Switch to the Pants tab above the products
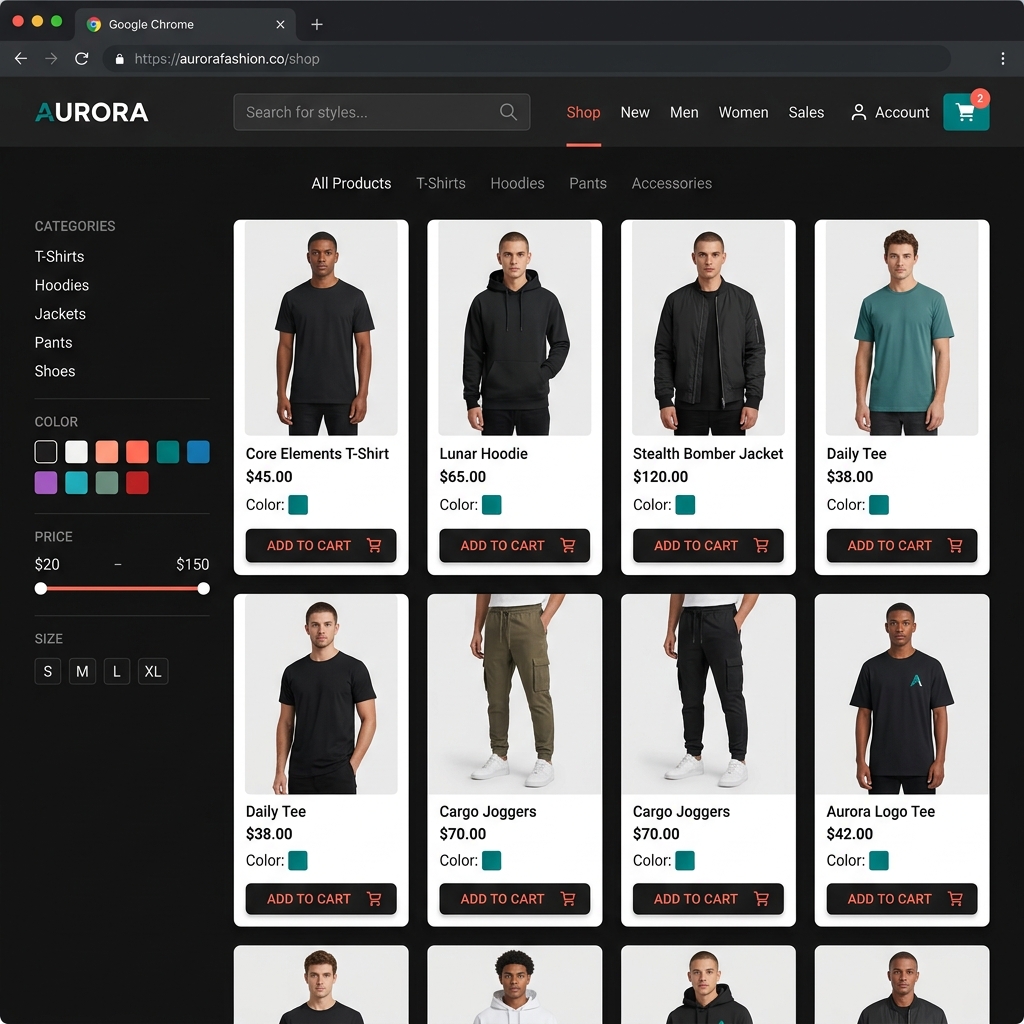The image size is (1024, 1024). pos(588,184)
